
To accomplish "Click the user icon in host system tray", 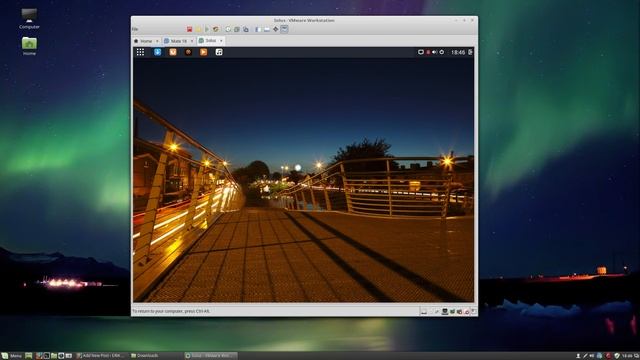I will pyautogui.click(x=578, y=356).
